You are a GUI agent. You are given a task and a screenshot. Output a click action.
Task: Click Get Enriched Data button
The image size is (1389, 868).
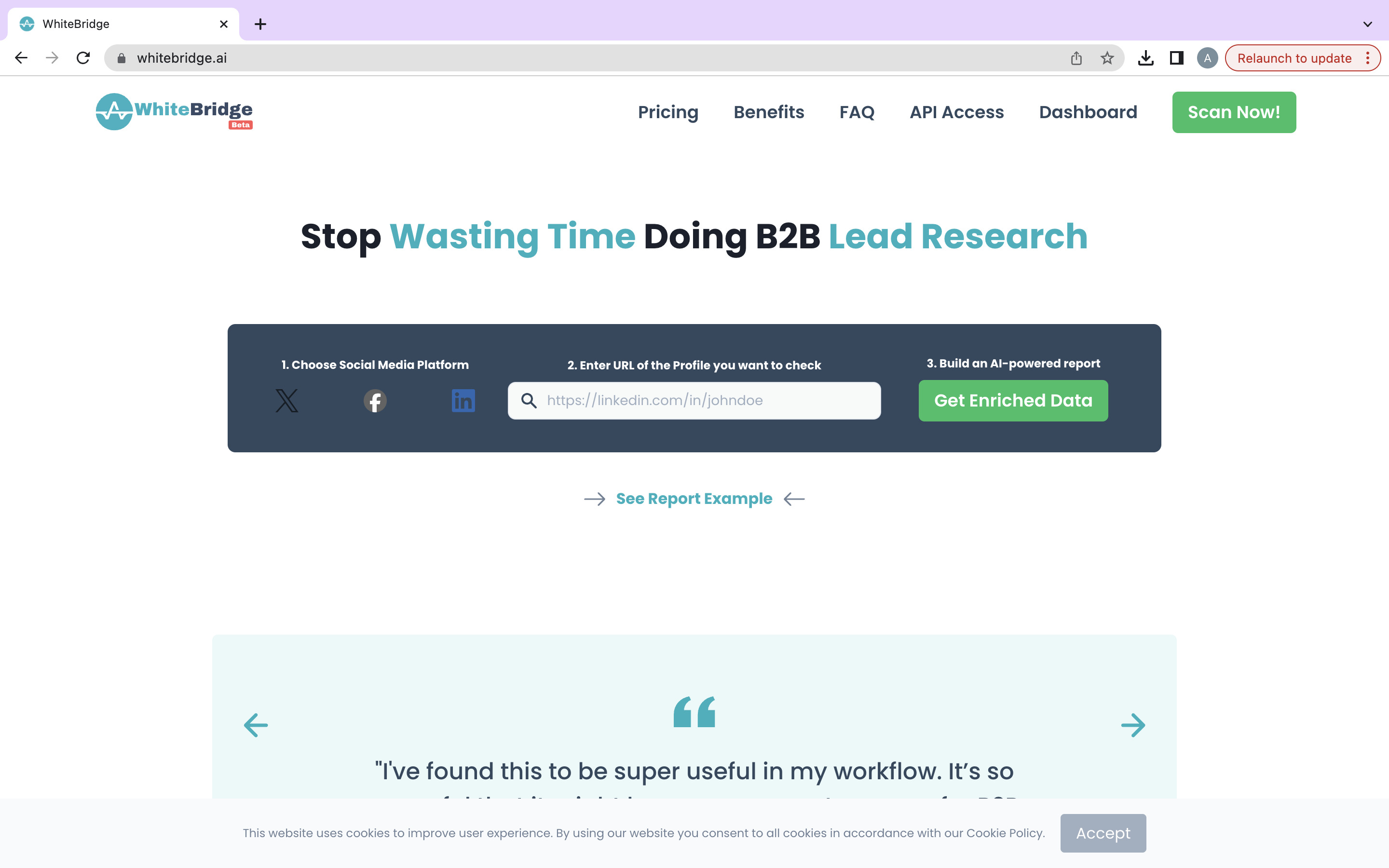point(1012,400)
